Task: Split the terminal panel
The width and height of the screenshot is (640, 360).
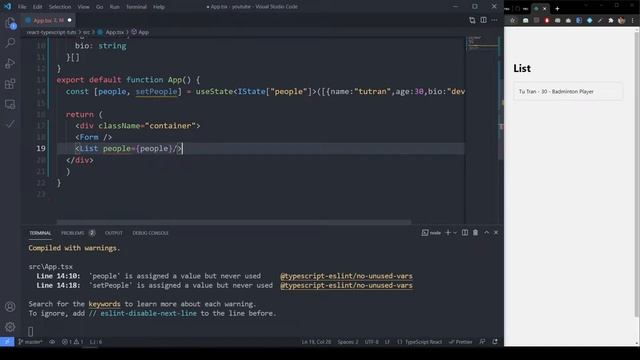Action: point(465,233)
